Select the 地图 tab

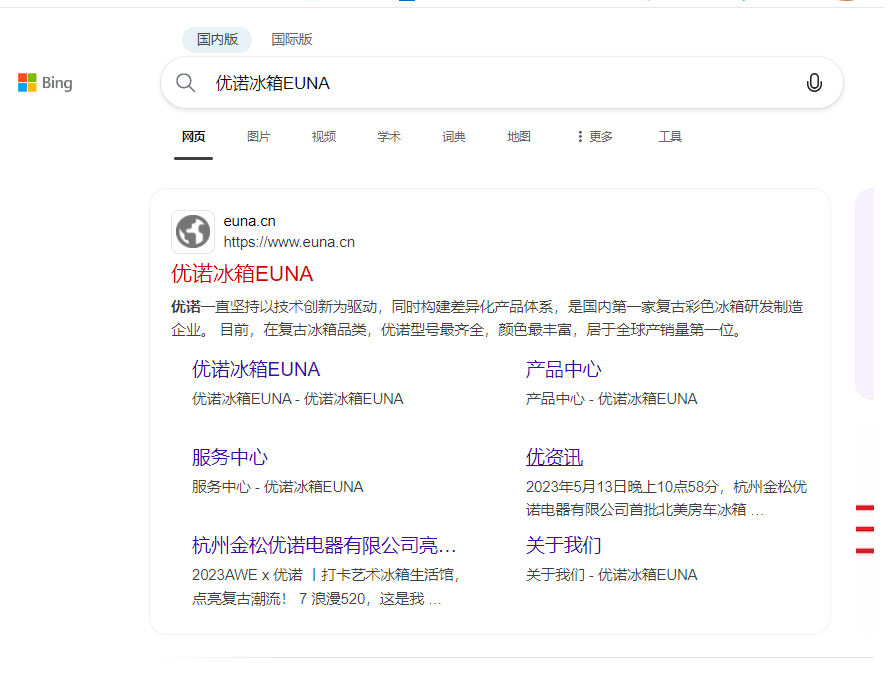[x=519, y=137]
